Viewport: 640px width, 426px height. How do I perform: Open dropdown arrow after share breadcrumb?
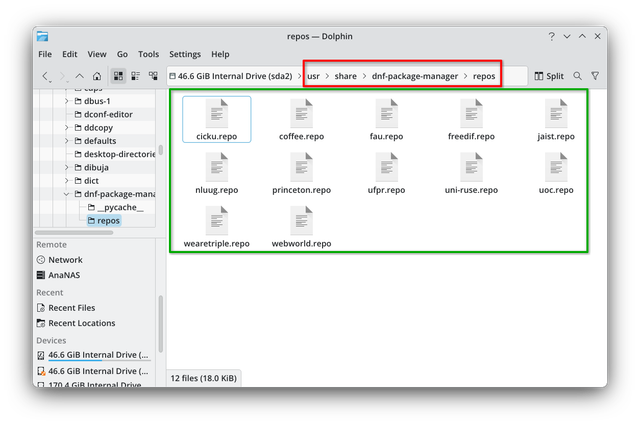(x=364, y=76)
